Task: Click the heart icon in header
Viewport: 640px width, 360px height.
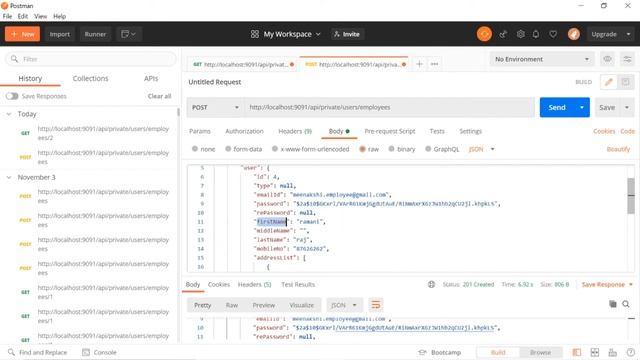Action: coord(553,34)
